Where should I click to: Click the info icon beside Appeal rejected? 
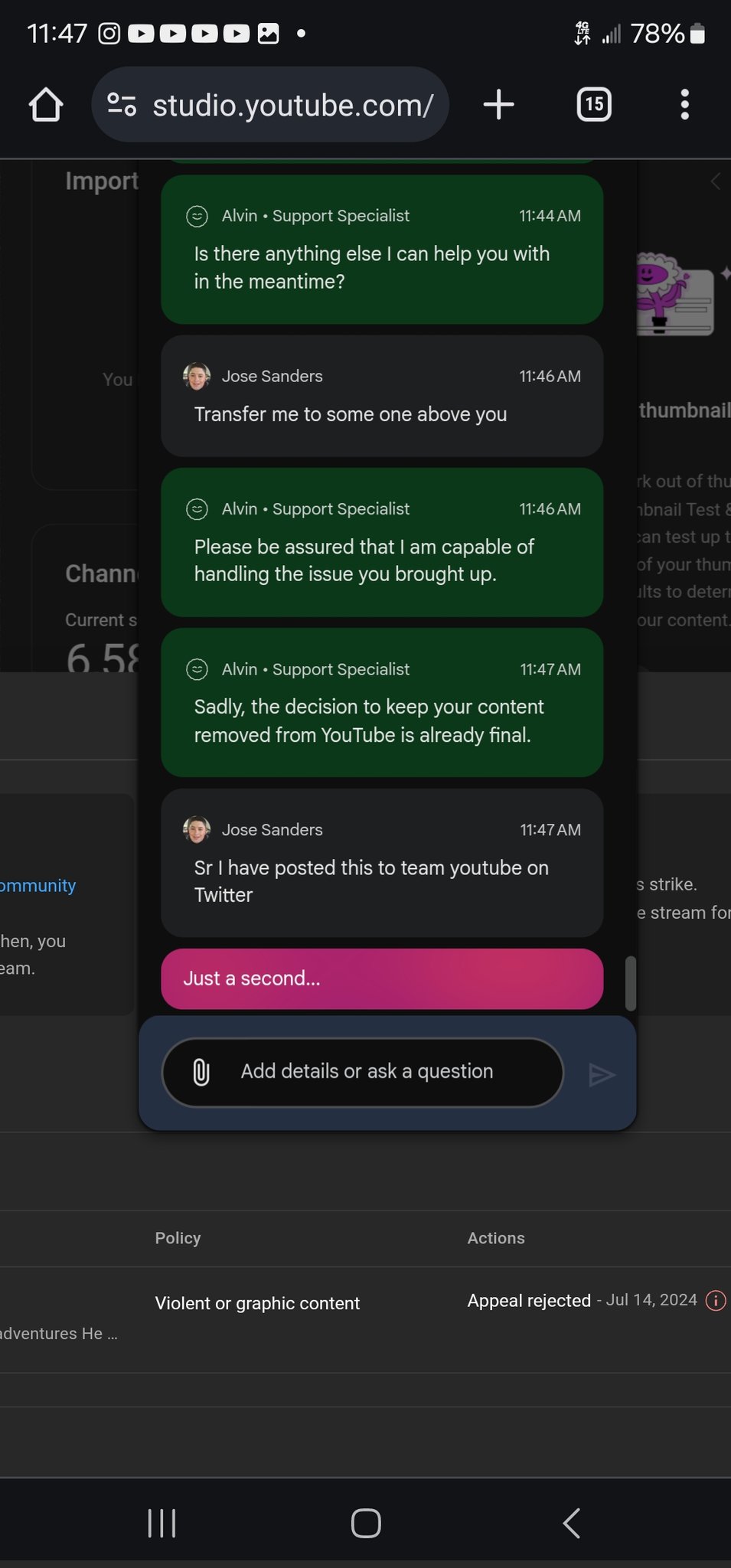[x=716, y=1301]
